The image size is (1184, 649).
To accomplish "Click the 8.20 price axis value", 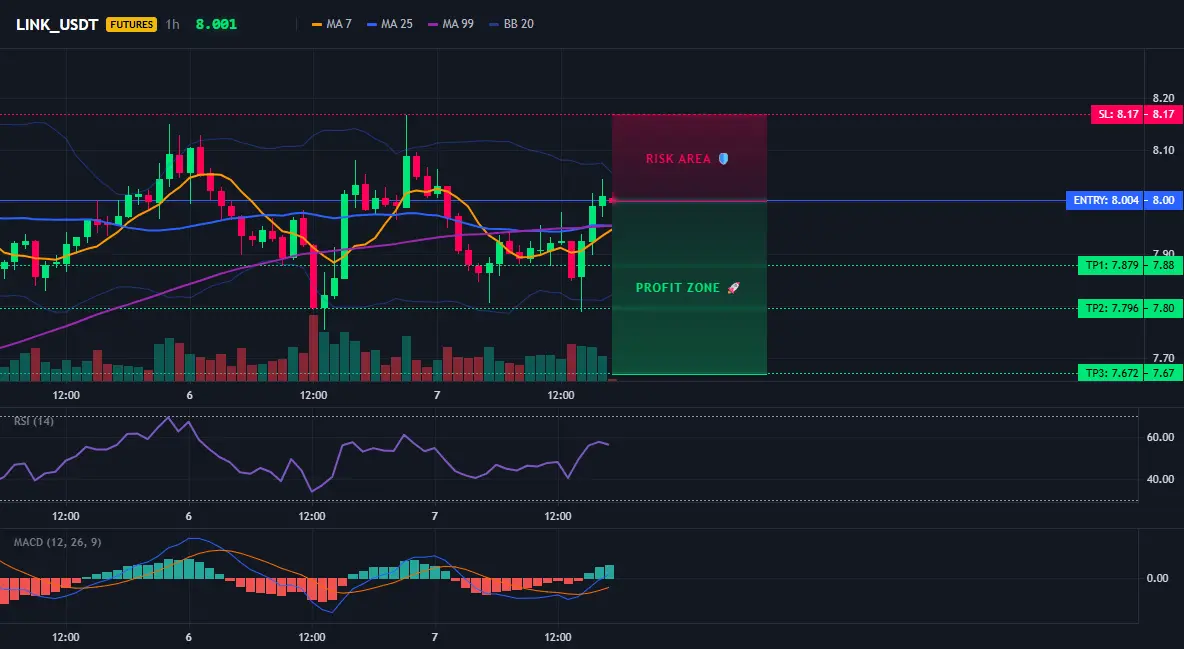I will 1164,98.
